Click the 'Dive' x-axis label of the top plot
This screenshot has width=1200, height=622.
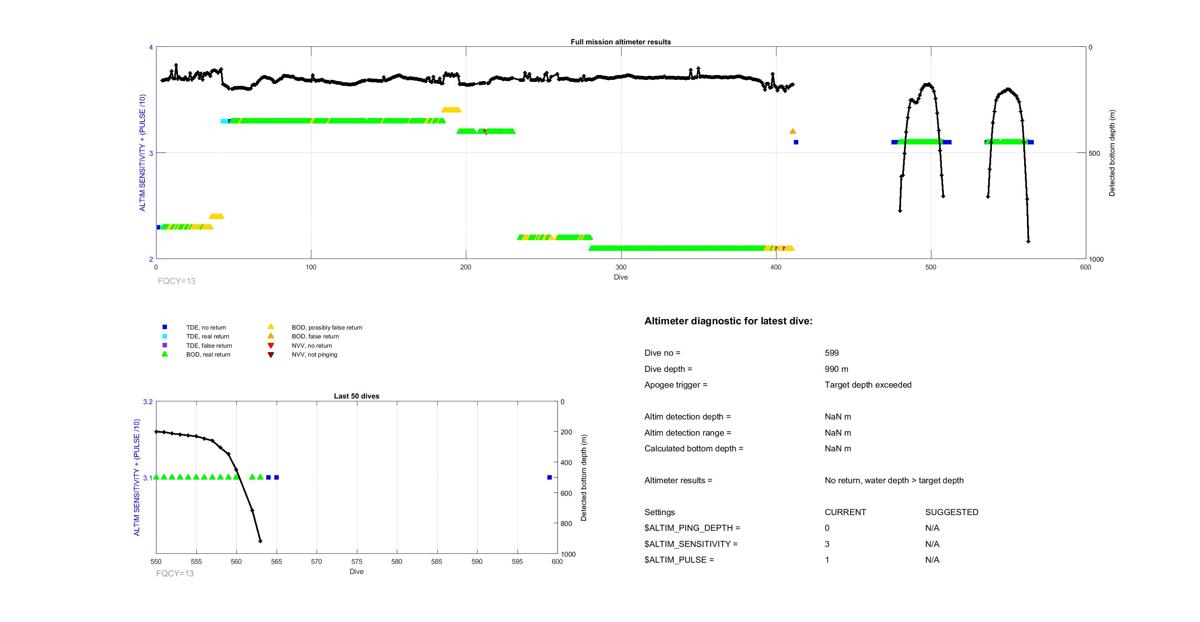pyautogui.click(x=621, y=276)
